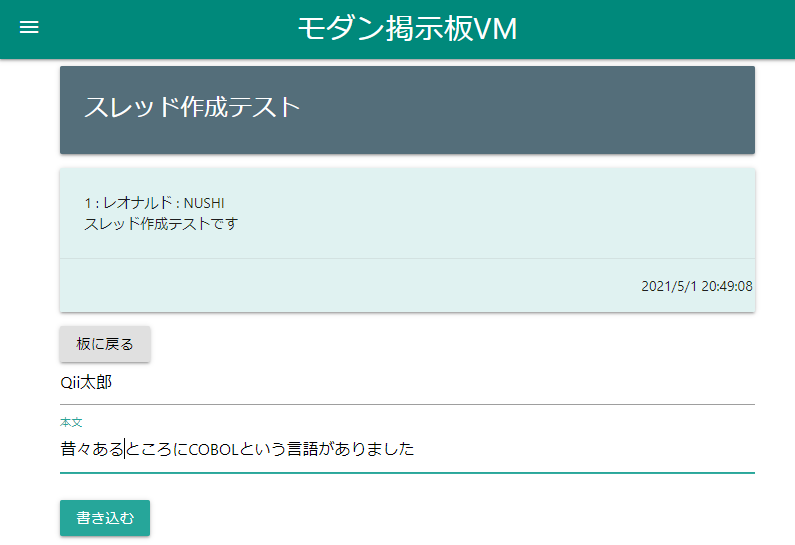This screenshot has height=545, width=795.
Task: Click the スレッド作成テスト thread heading
Action: click(x=192, y=107)
